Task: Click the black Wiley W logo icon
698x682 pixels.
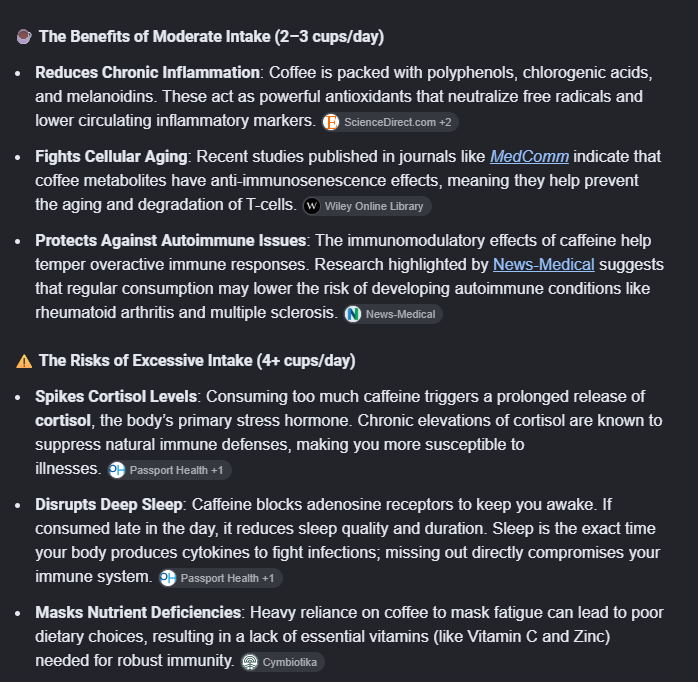Action: coord(312,206)
